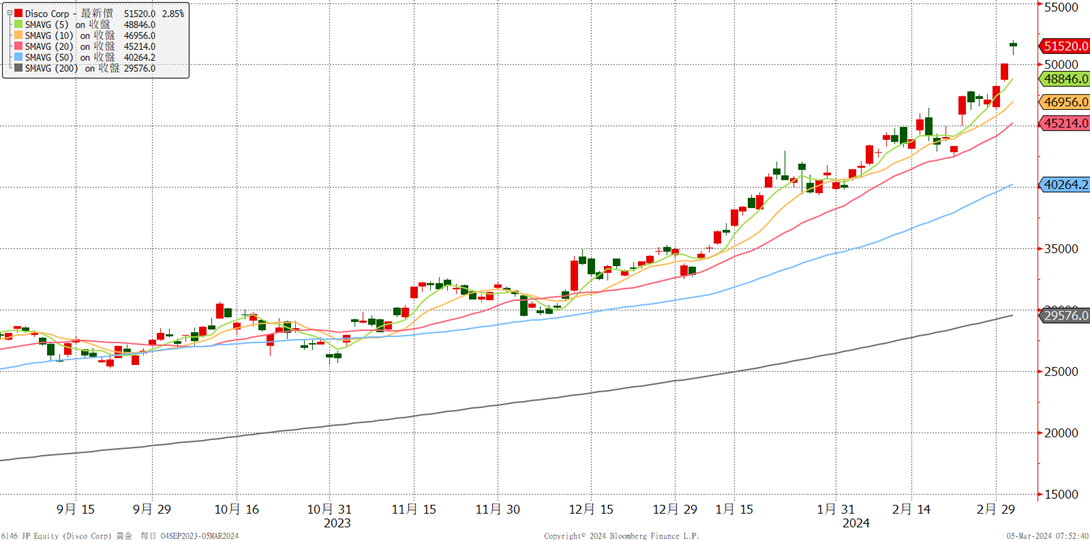Click the gray 29576.0 axis tag
The image size is (1090, 541).
(1064, 315)
